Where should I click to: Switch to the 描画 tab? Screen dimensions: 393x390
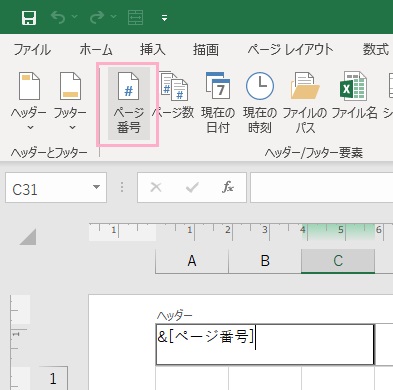point(206,50)
